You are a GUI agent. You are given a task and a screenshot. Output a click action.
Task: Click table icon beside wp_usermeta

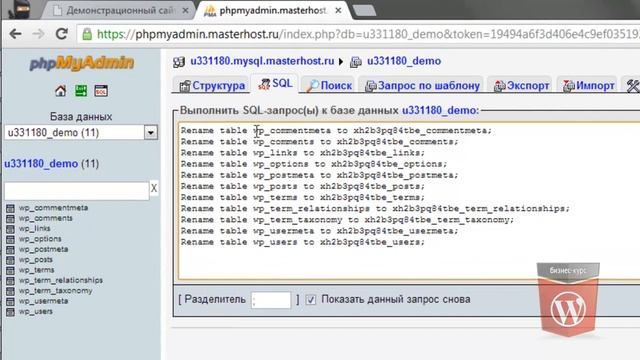[x=10, y=301]
